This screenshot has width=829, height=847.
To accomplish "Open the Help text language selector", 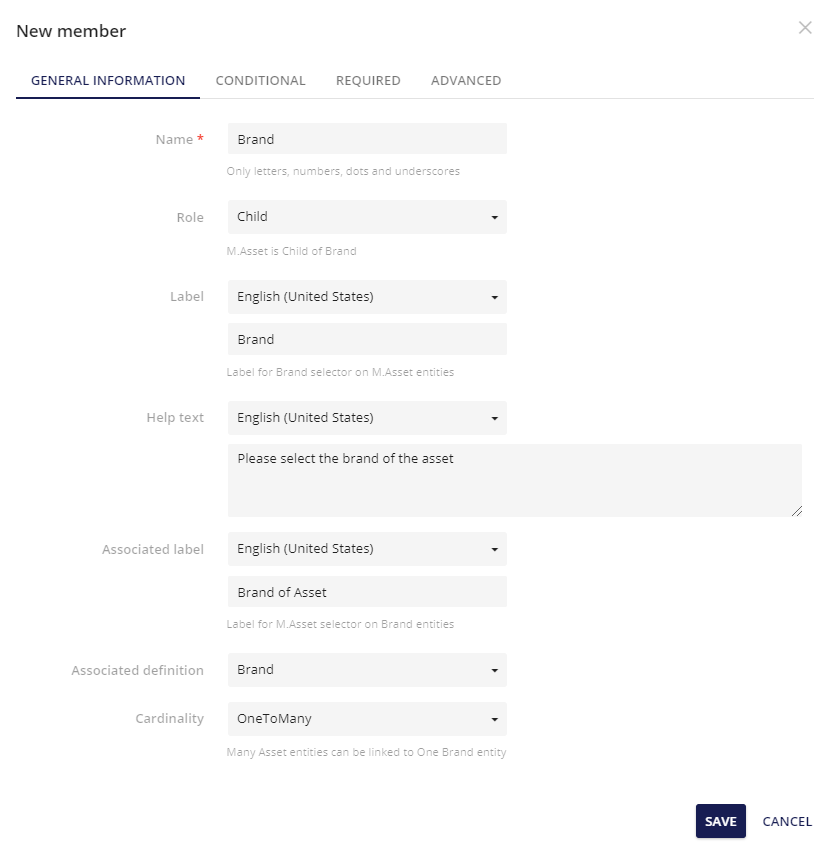I will [366, 418].
